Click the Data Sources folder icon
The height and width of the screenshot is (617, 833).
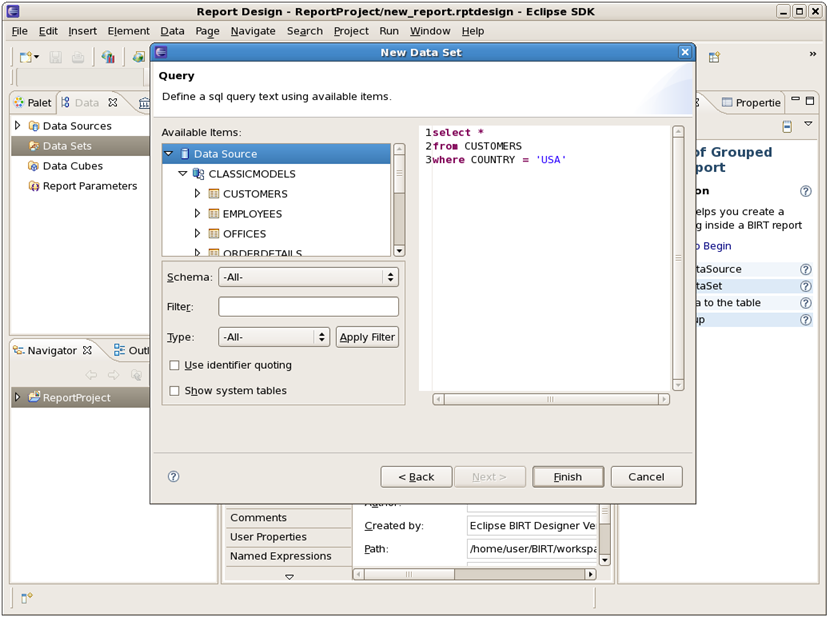(34, 126)
